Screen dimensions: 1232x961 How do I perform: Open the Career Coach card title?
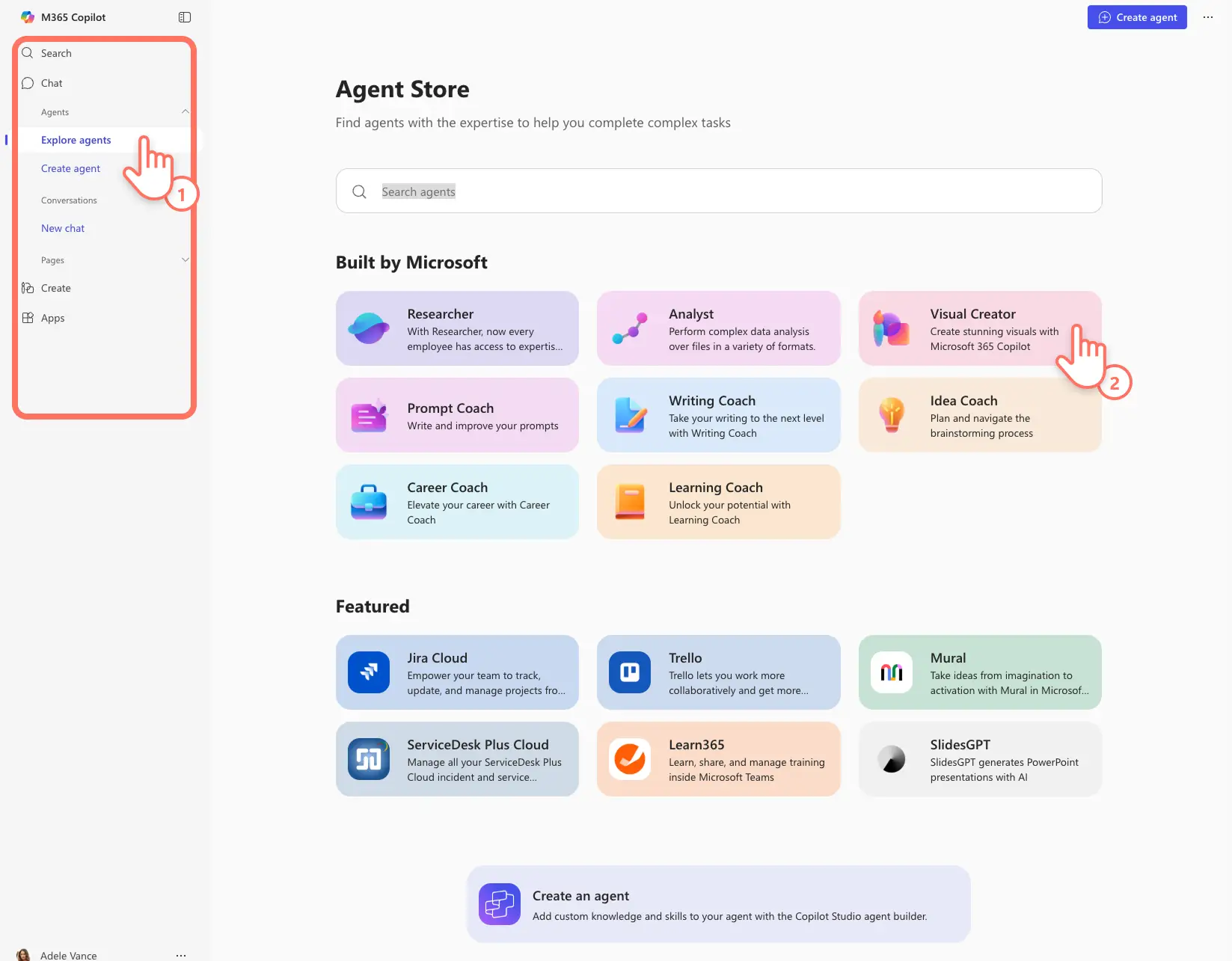click(447, 488)
